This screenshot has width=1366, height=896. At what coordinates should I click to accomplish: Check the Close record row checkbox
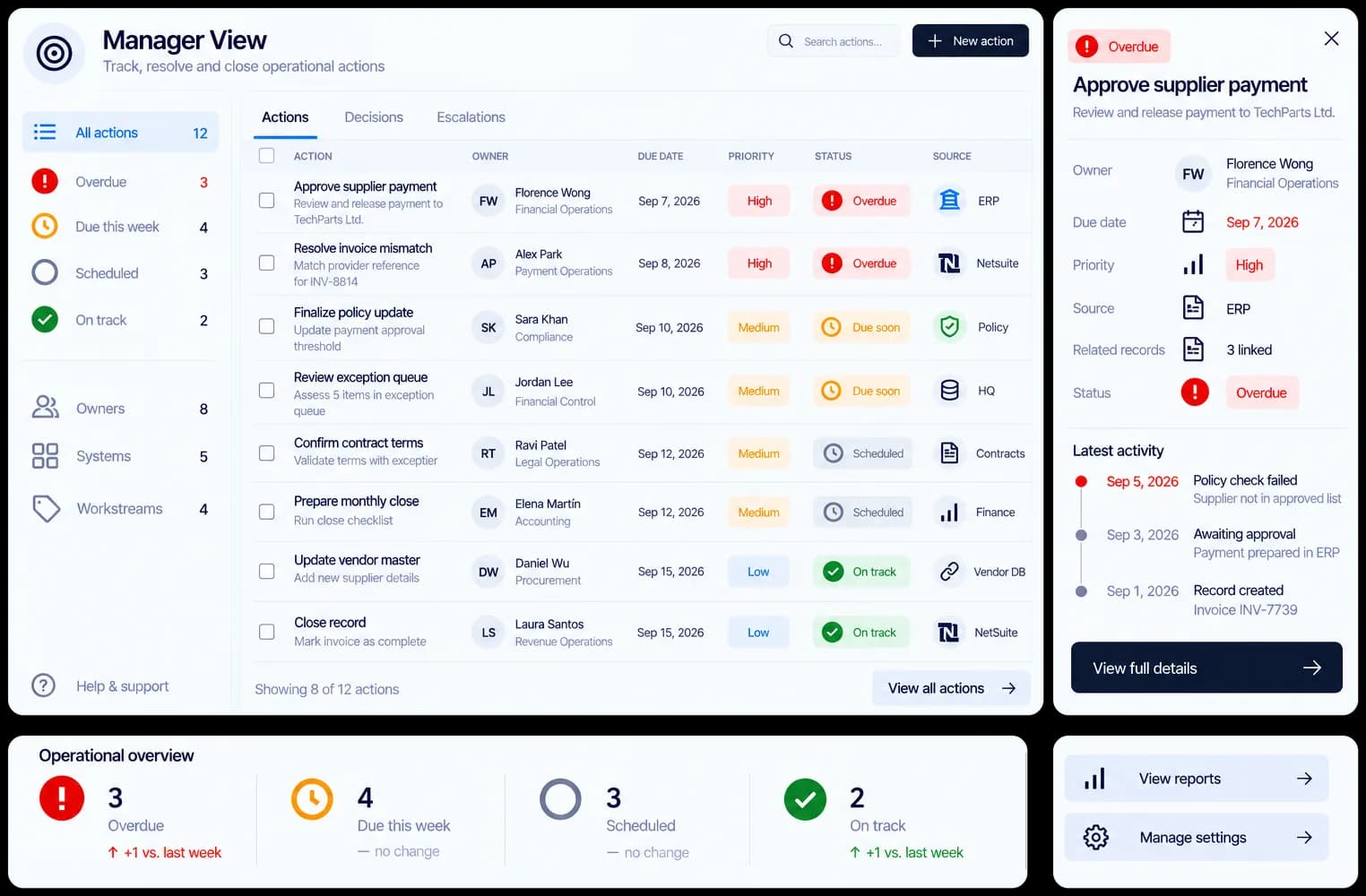coord(266,632)
